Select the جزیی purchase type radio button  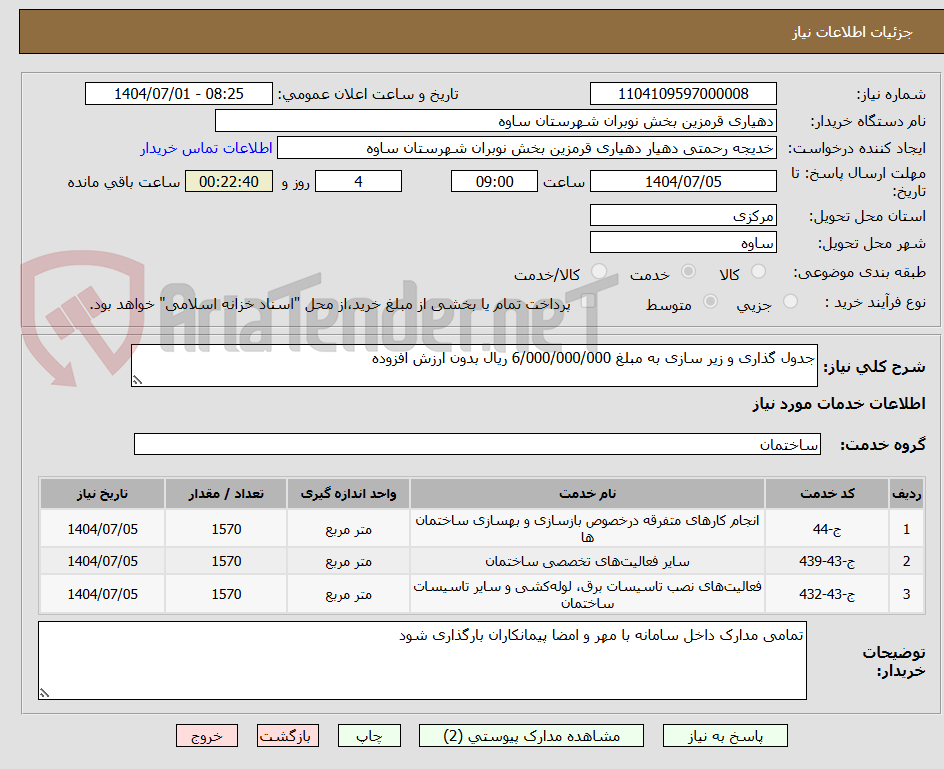tap(789, 303)
